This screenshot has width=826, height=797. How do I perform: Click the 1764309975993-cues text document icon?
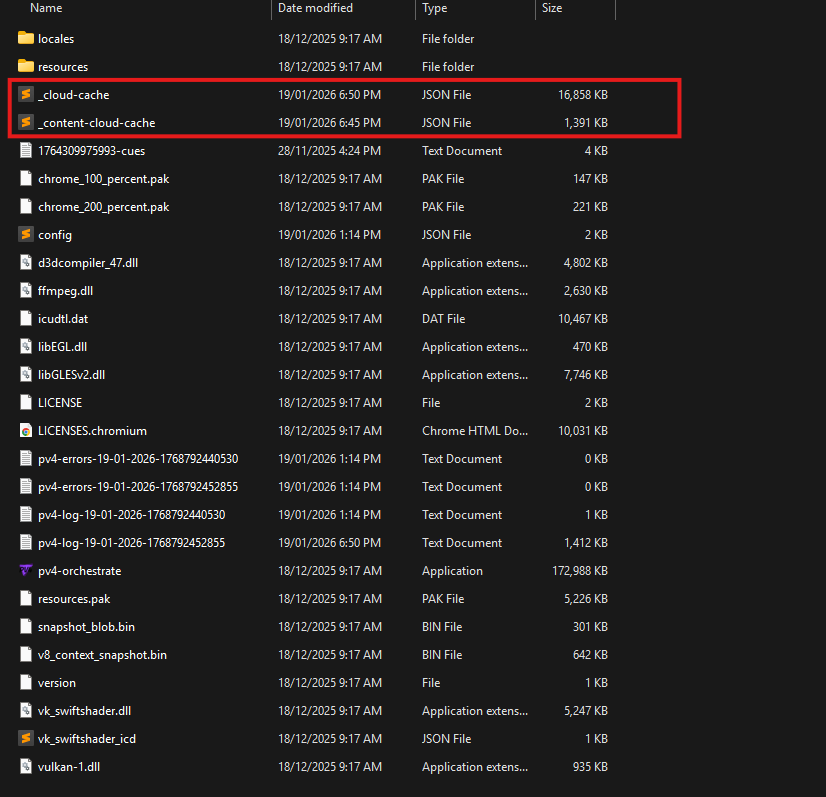click(26, 150)
